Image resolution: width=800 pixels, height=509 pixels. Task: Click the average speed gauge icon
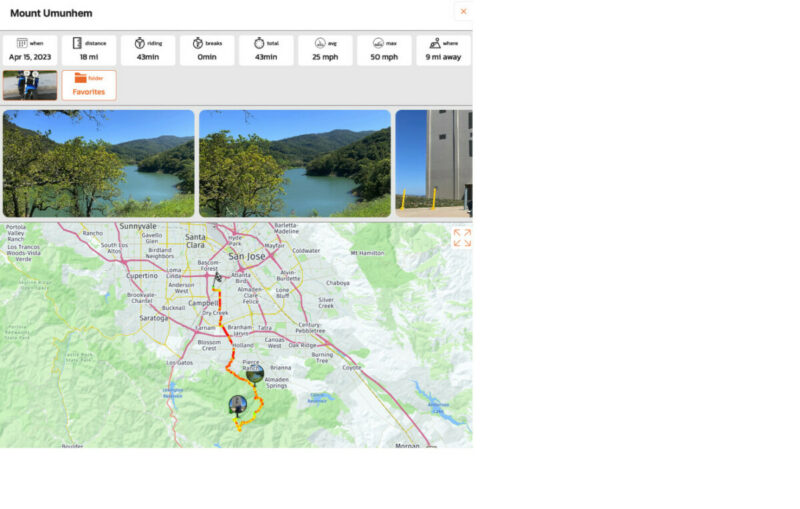coord(320,43)
